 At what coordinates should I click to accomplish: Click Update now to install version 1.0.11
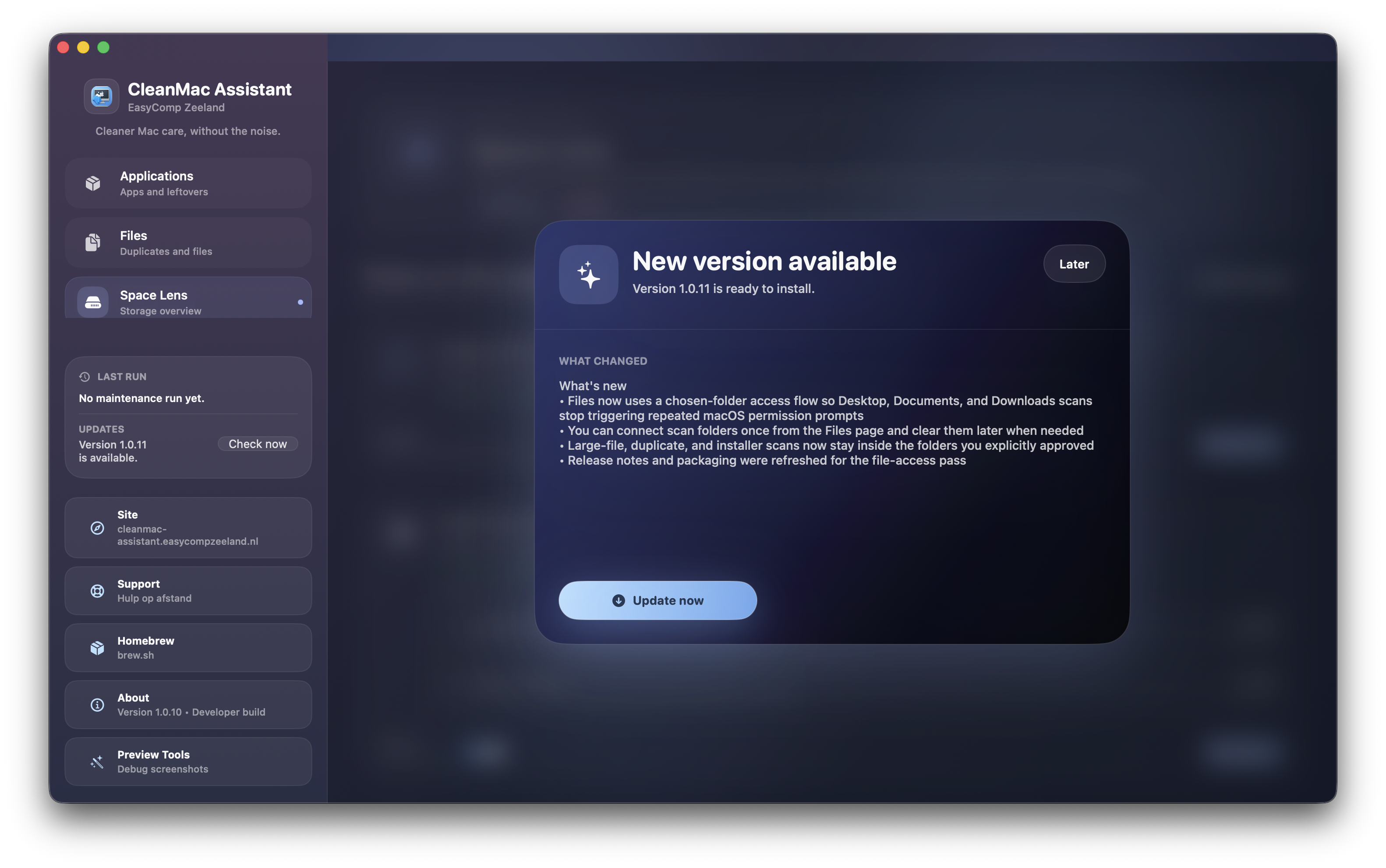658,600
